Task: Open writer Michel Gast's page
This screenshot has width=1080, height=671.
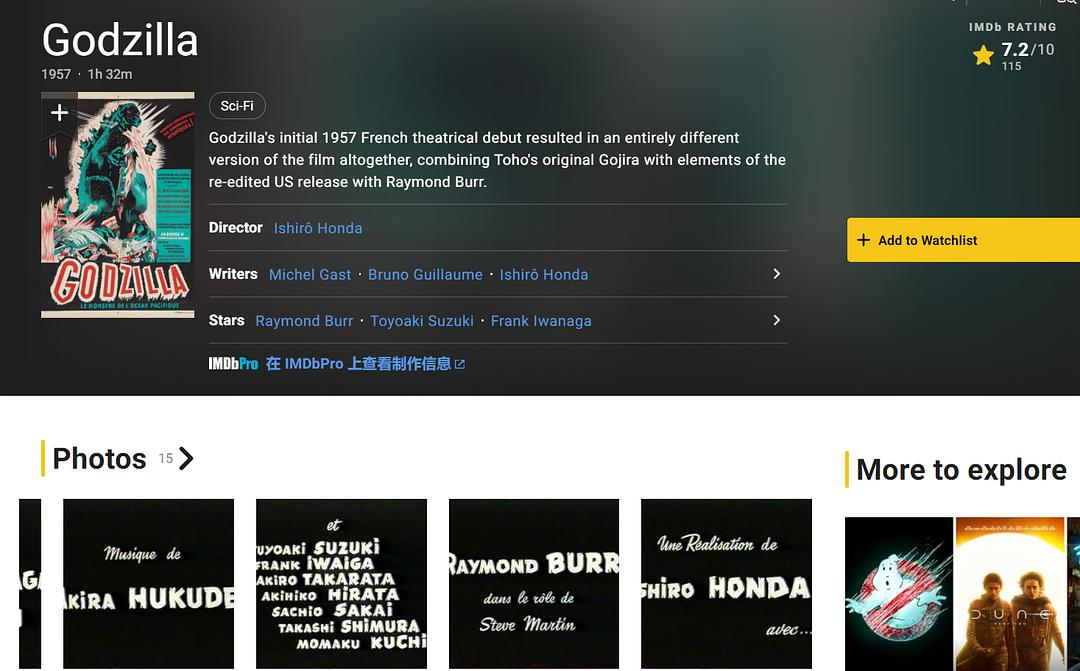Action: (310, 274)
